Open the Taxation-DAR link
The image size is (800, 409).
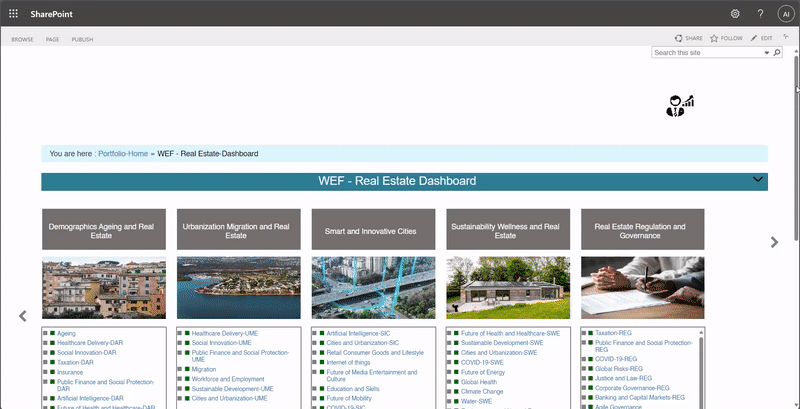click(76, 363)
